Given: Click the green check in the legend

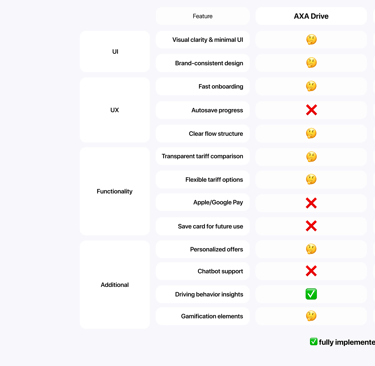Looking at the screenshot, I should point(313,342).
